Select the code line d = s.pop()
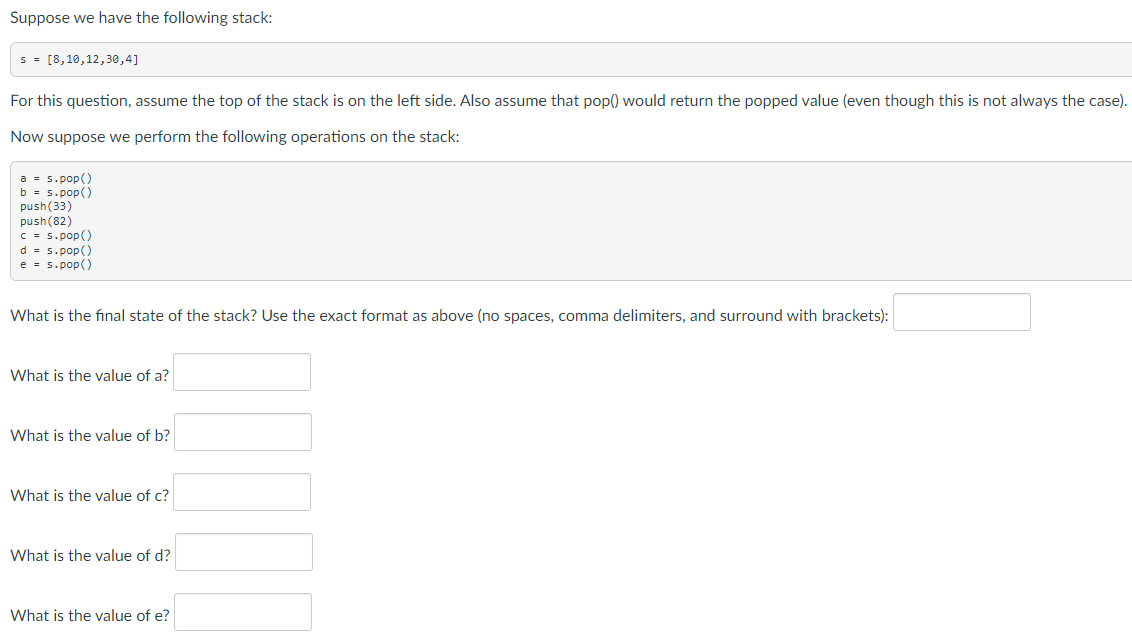 56,249
